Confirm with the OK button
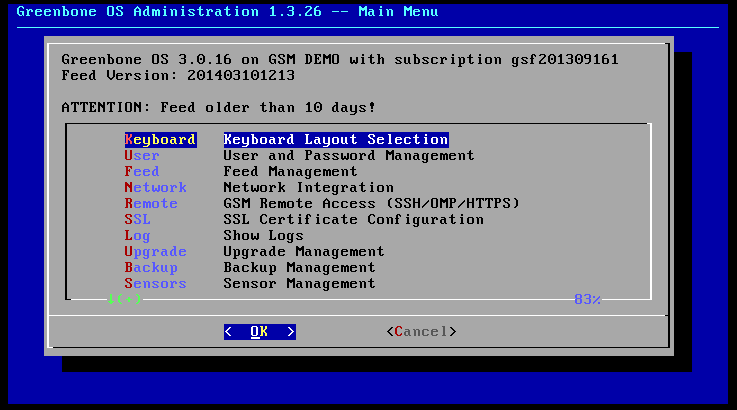The image size is (737, 410). (259, 331)
